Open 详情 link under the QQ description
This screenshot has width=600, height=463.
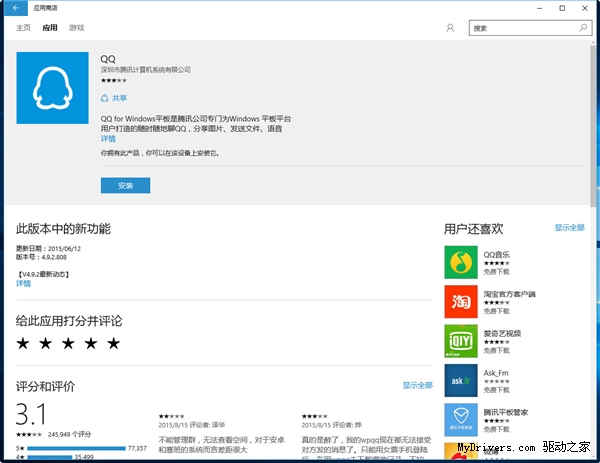[108, 139]
